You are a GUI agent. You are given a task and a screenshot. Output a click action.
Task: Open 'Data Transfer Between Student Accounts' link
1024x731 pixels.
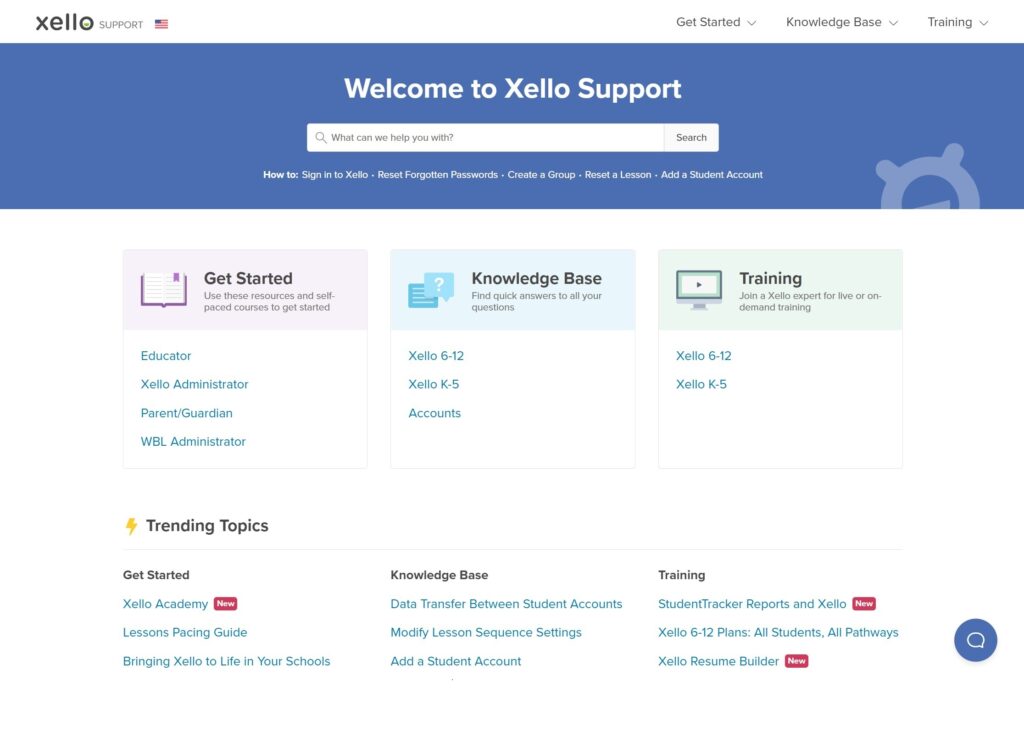506,604
